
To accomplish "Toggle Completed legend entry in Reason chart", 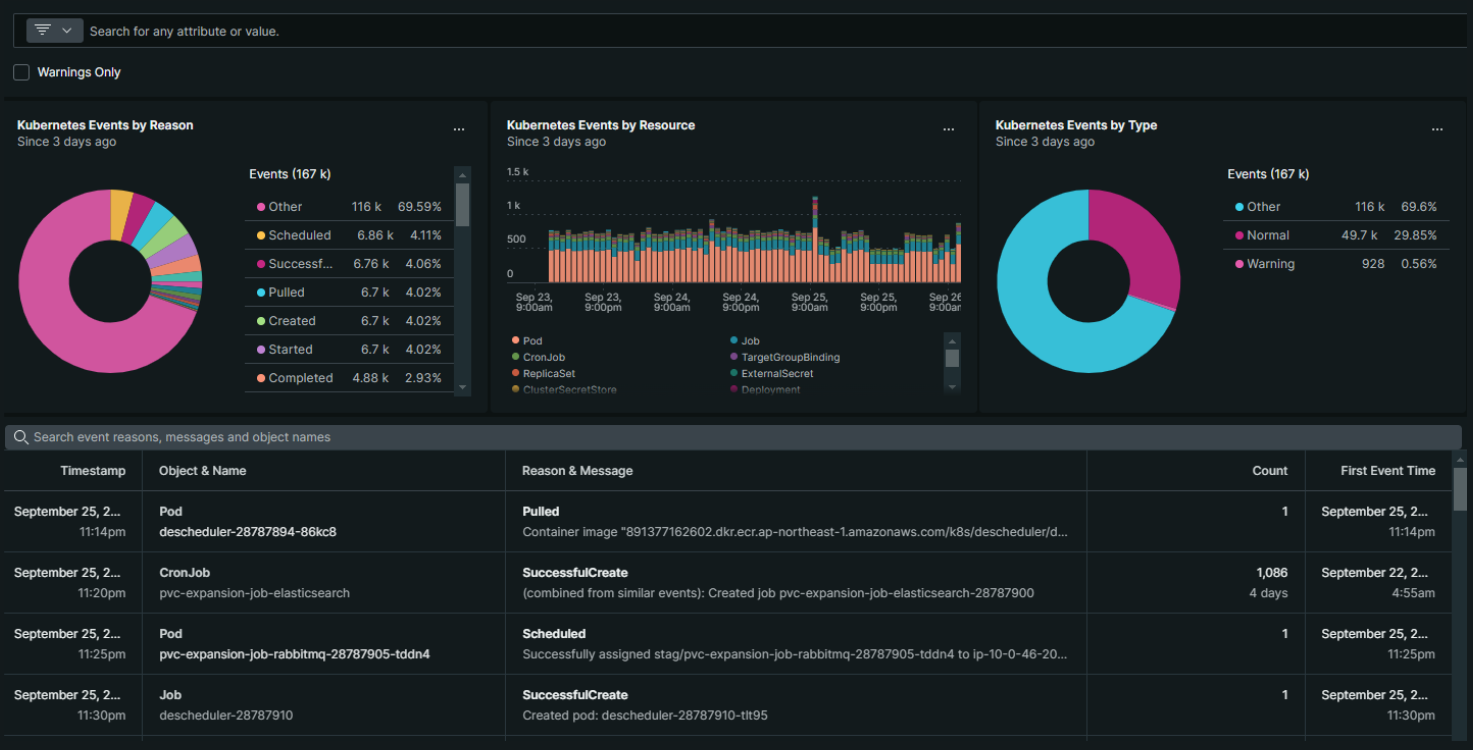I will 349,378.
